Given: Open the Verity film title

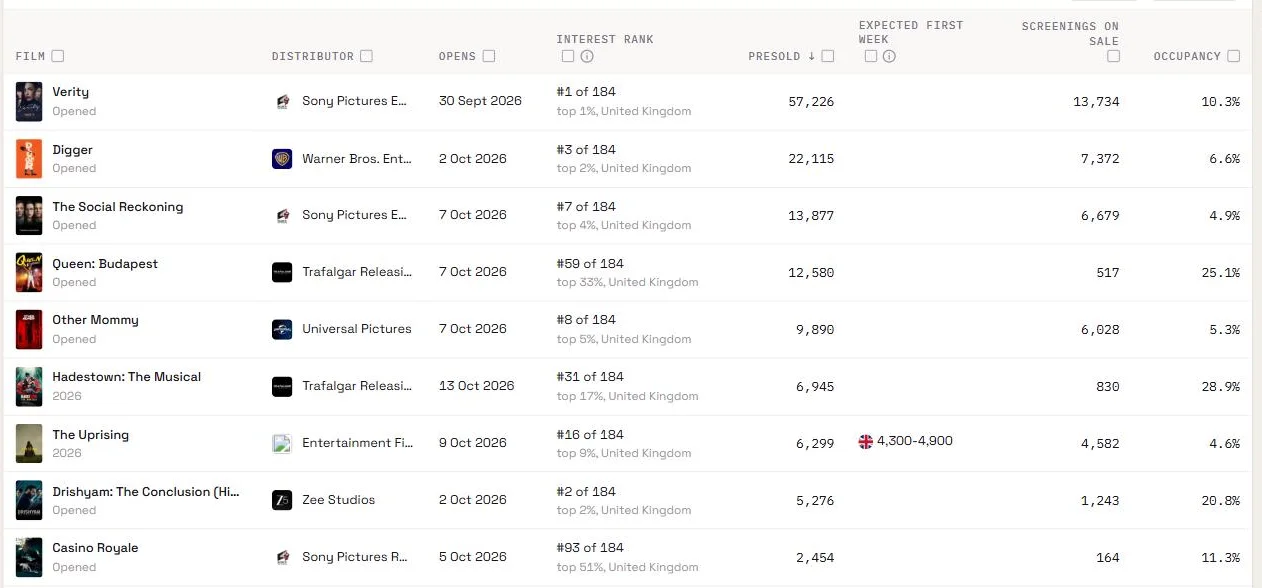Looking at the screenshot, I should click(x=71, y=92).
